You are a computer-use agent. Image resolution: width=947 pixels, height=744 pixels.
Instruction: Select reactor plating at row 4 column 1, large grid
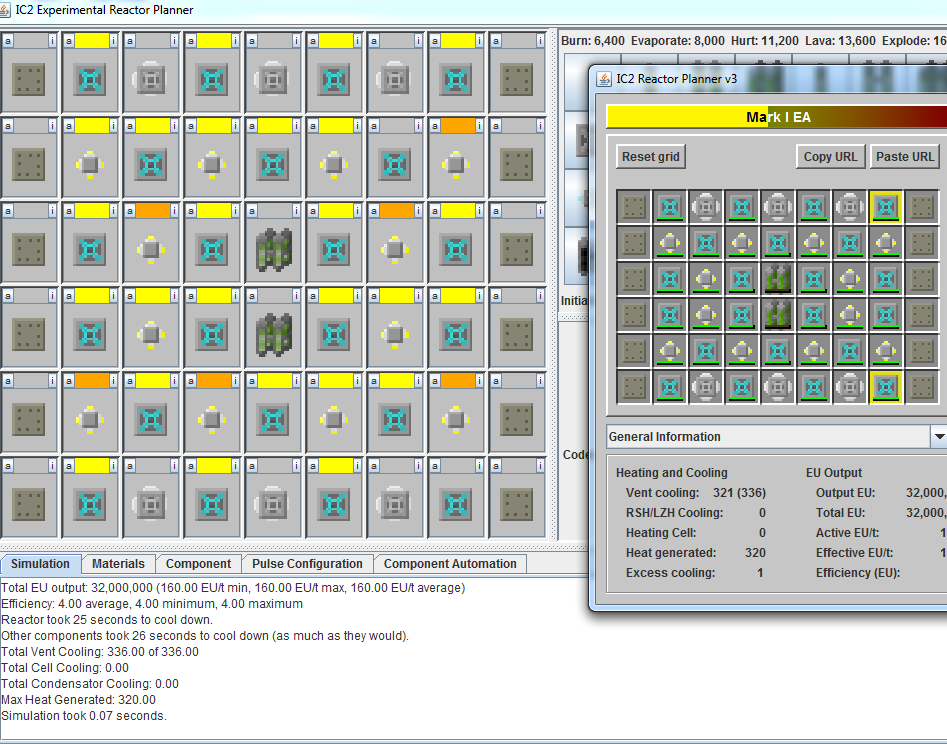(29, 335)
